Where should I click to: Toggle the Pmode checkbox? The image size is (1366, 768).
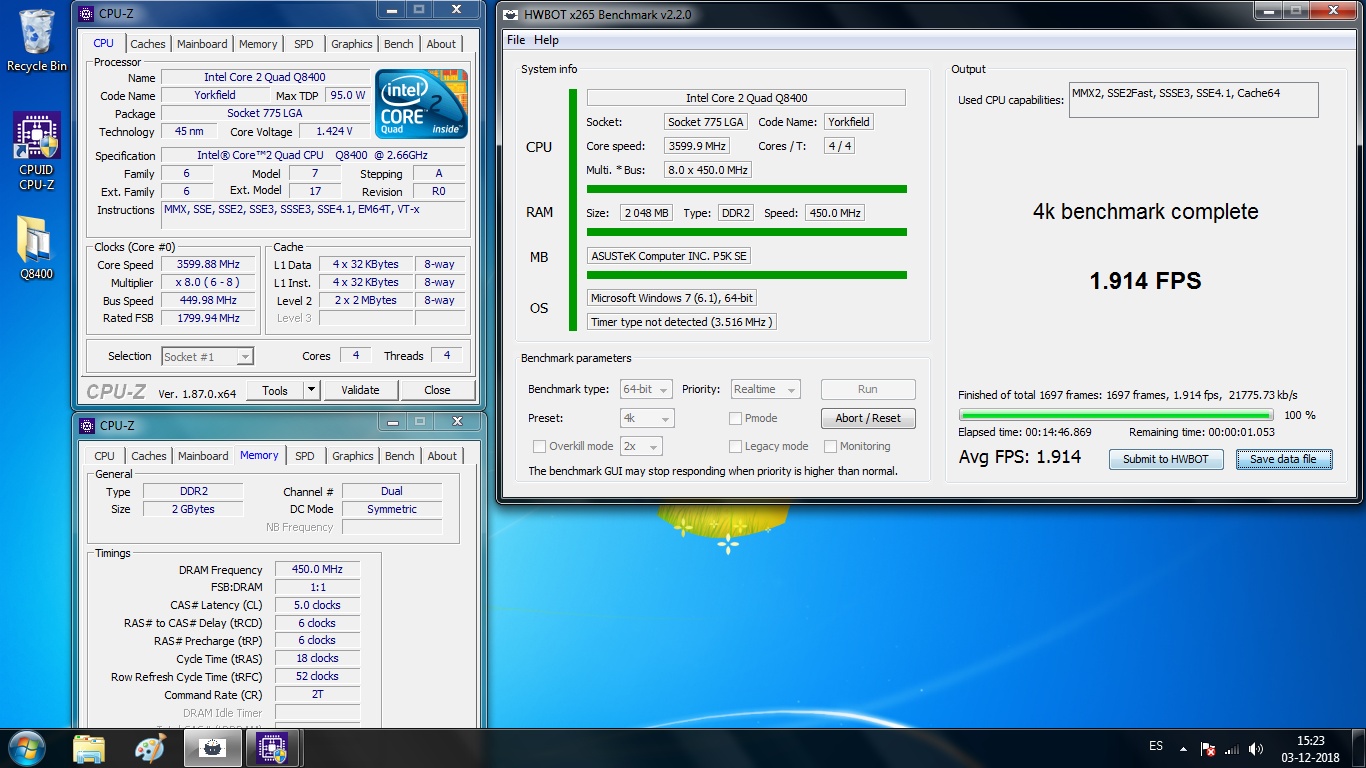point(736,418)
